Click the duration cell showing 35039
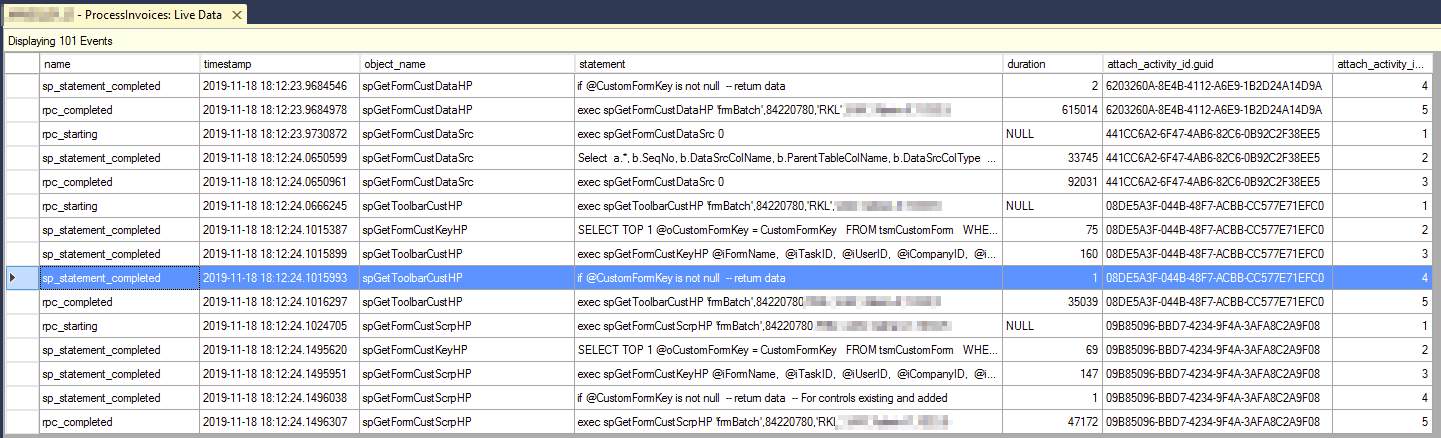The image size is (1441, 438). tap(1052, 302)
